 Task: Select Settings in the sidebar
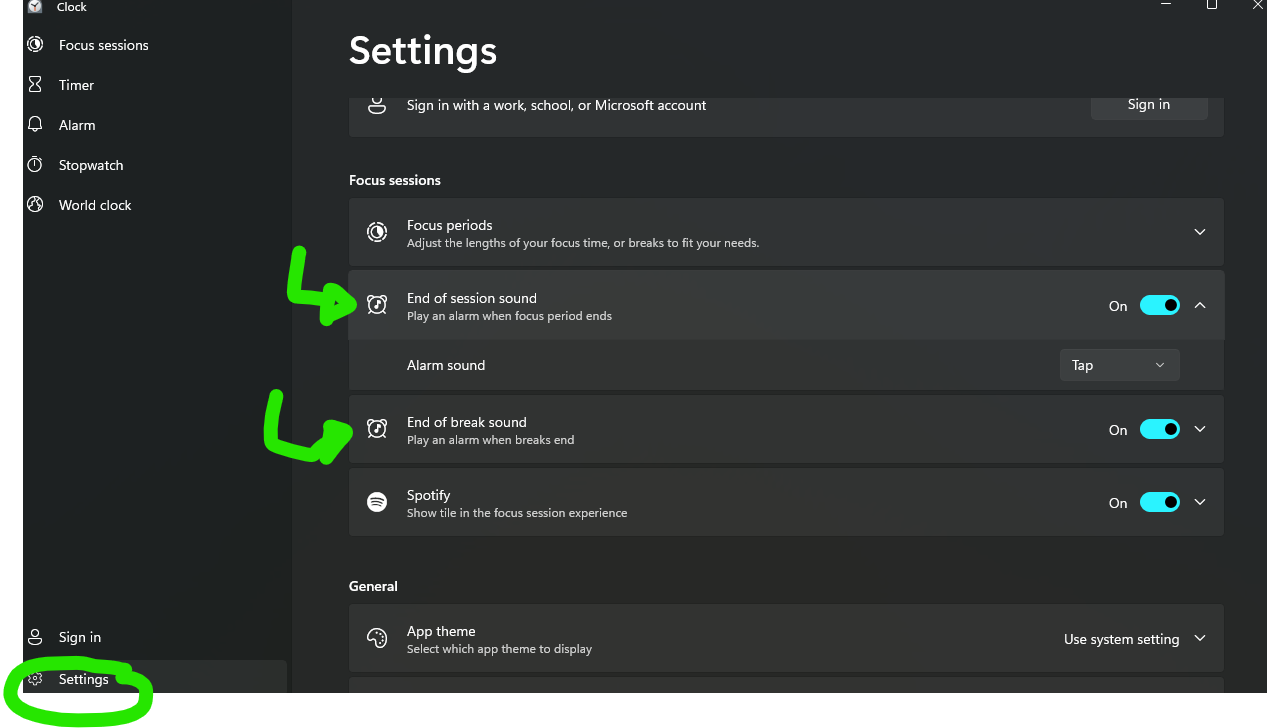(x=155, y=677)
